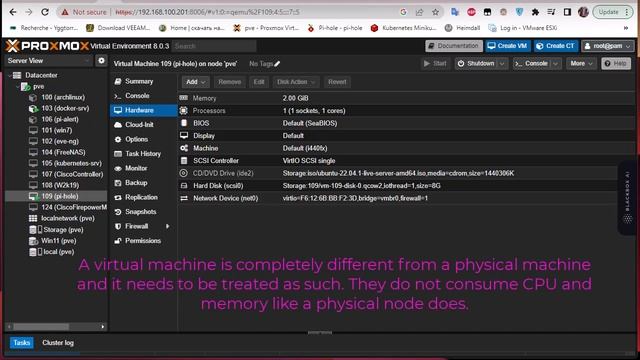Click the Help button
This screenshot has height=360, width=640.
pos(616,64)
